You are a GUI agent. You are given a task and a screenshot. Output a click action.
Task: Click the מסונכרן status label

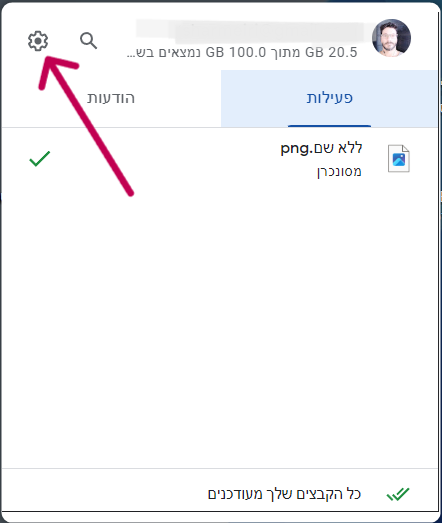[339, 172]
